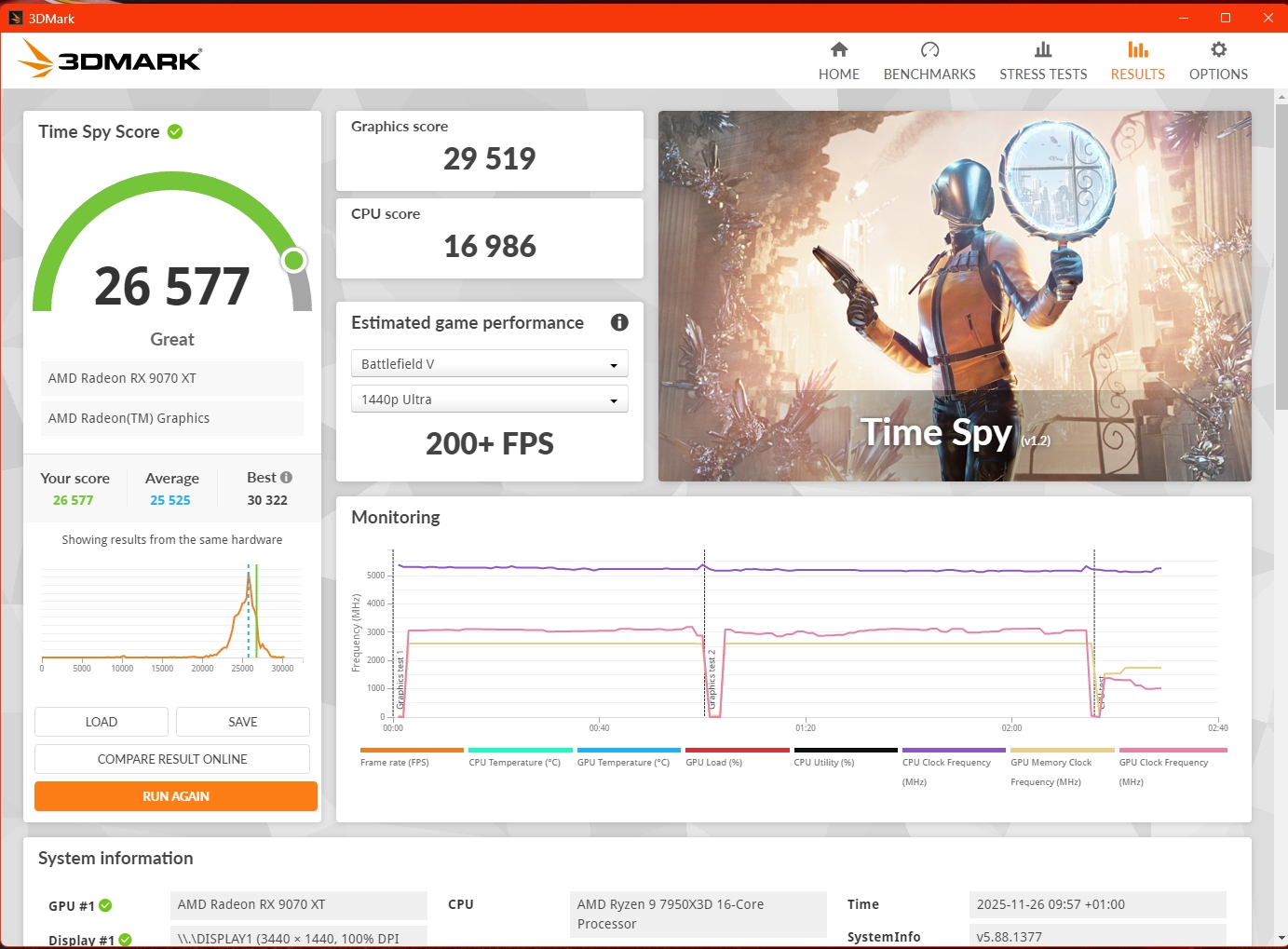
Task: Toggle the Frame rate (FPS) legend color
Action: (x=412, y=750)
